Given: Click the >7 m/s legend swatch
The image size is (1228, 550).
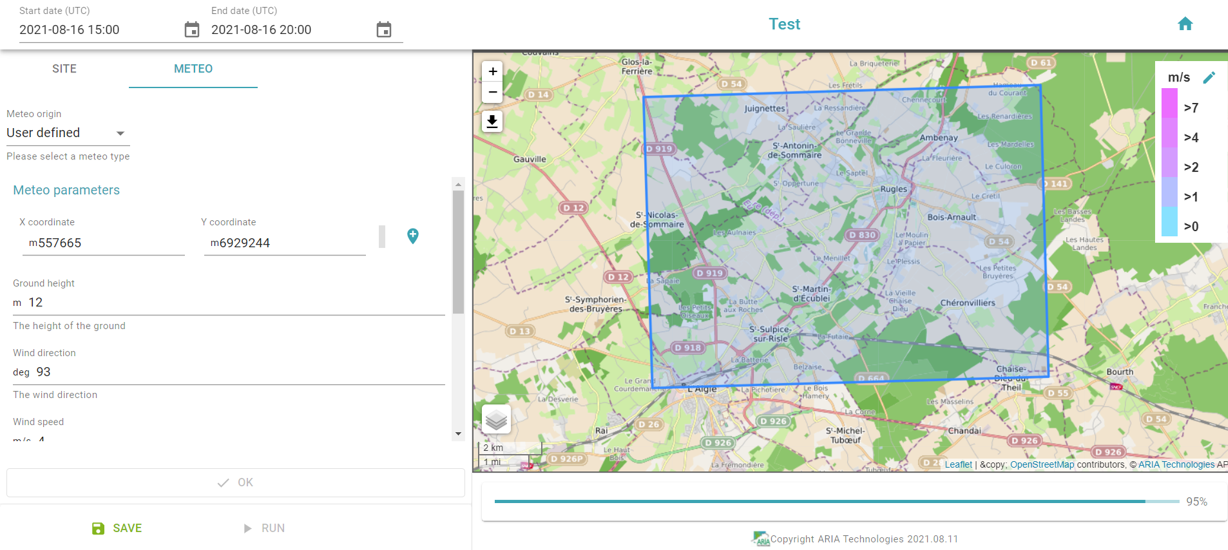Looking at the screenshot, I should click(x=1169, y=104).
